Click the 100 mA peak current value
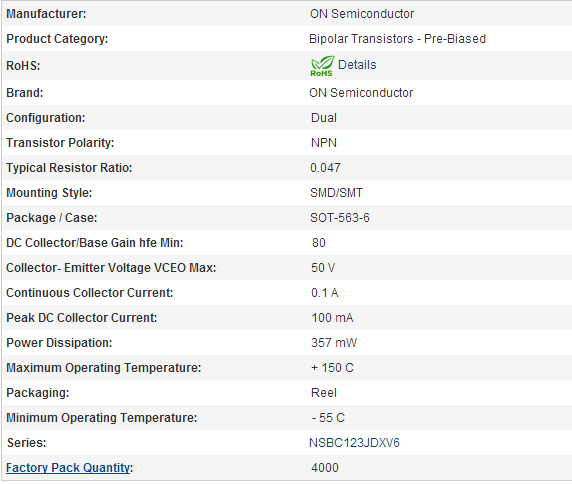572x484 pixels. pyautogui.click(x=332, y=318)
